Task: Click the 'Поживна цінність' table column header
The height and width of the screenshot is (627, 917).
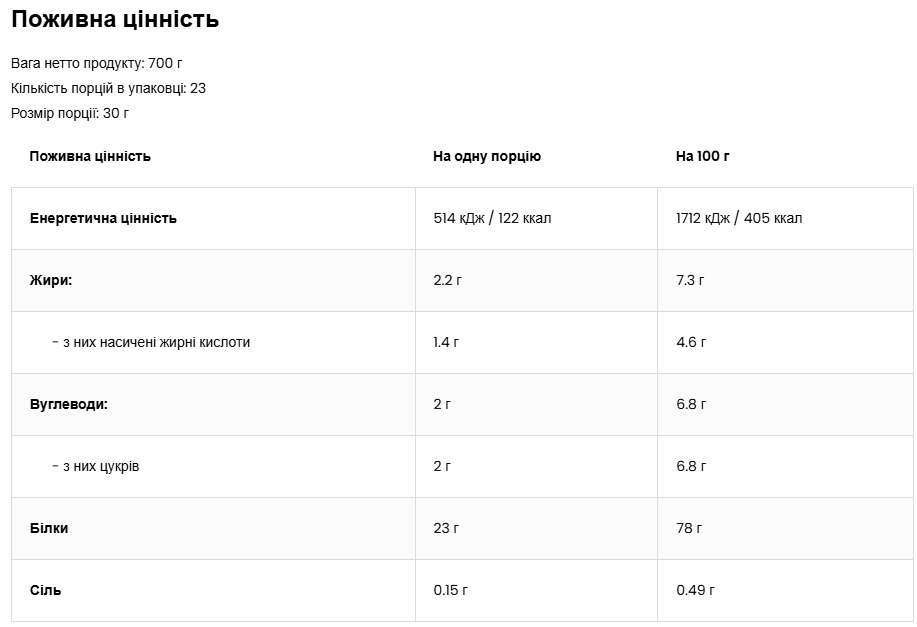Action: tap(90, 156)
